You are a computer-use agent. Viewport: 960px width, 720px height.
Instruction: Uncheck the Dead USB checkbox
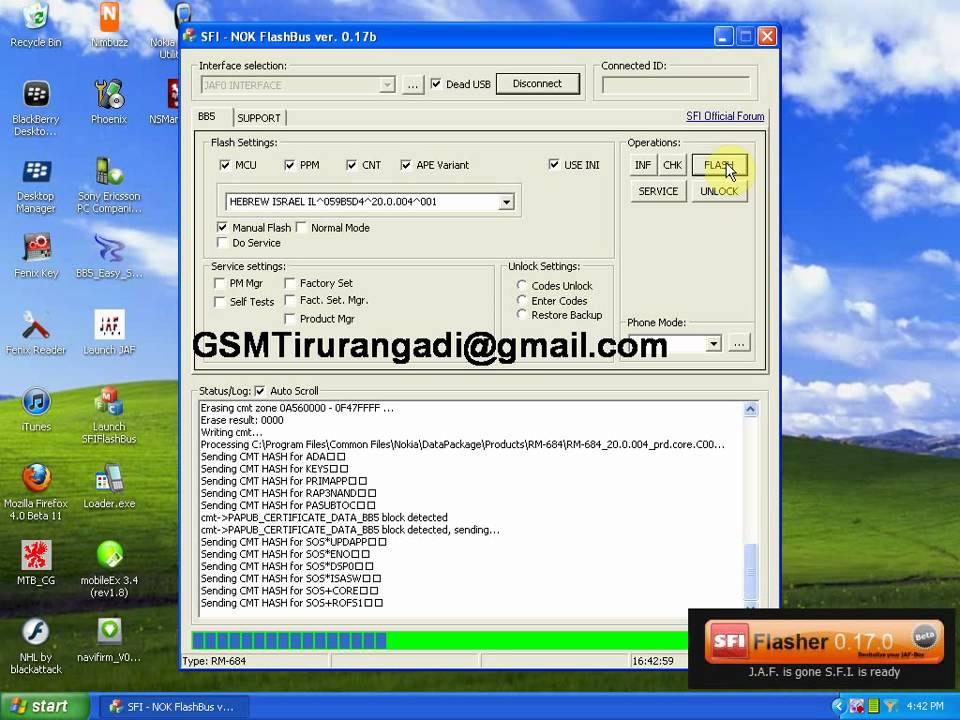click(x=436, y=84)
